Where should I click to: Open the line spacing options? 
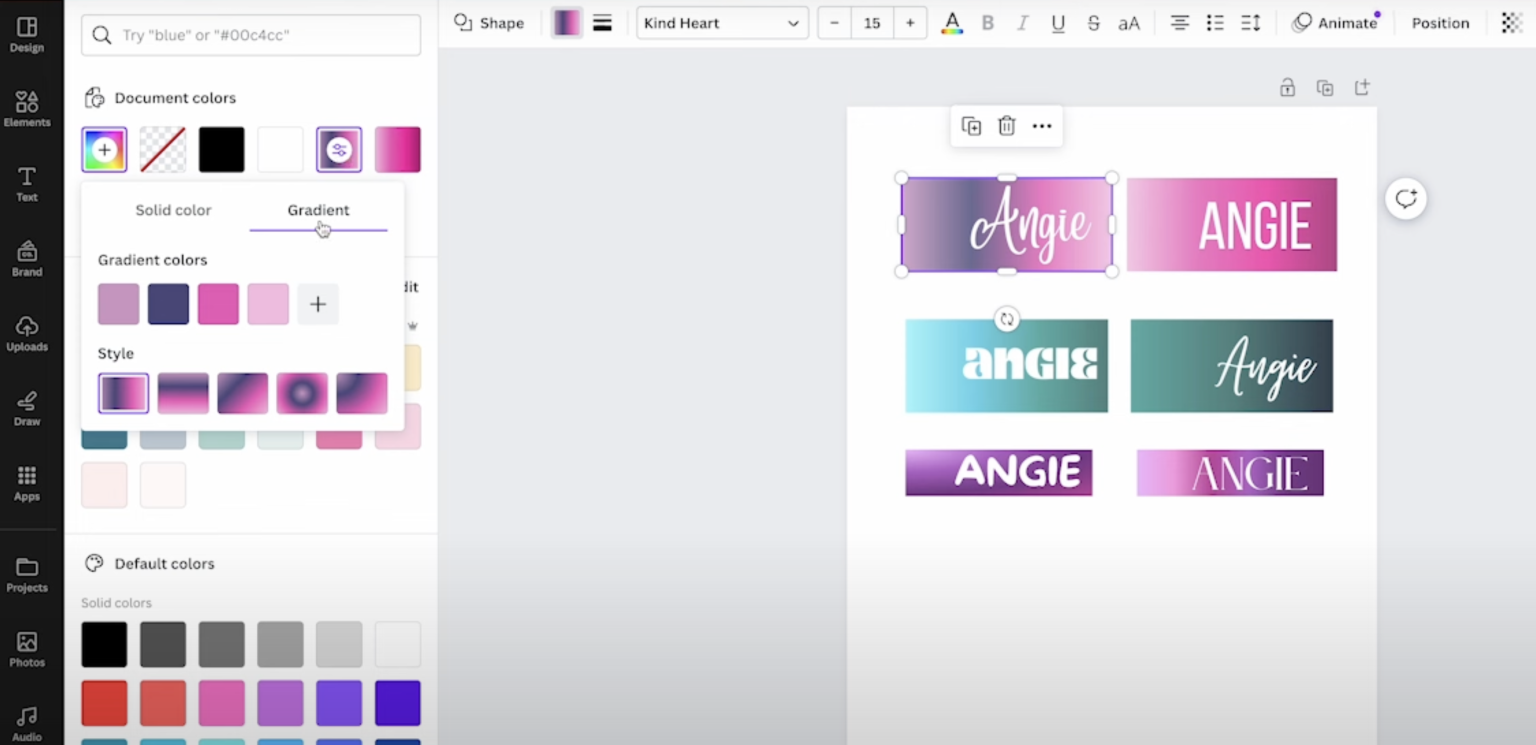[x=1250, y=23]
